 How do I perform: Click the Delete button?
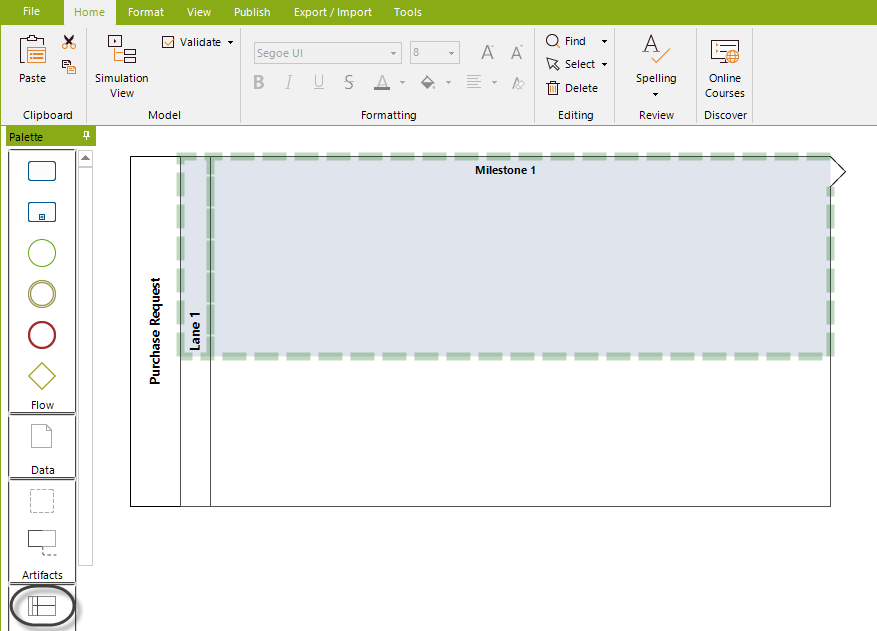pyautogui.click(x=572, y=88)
